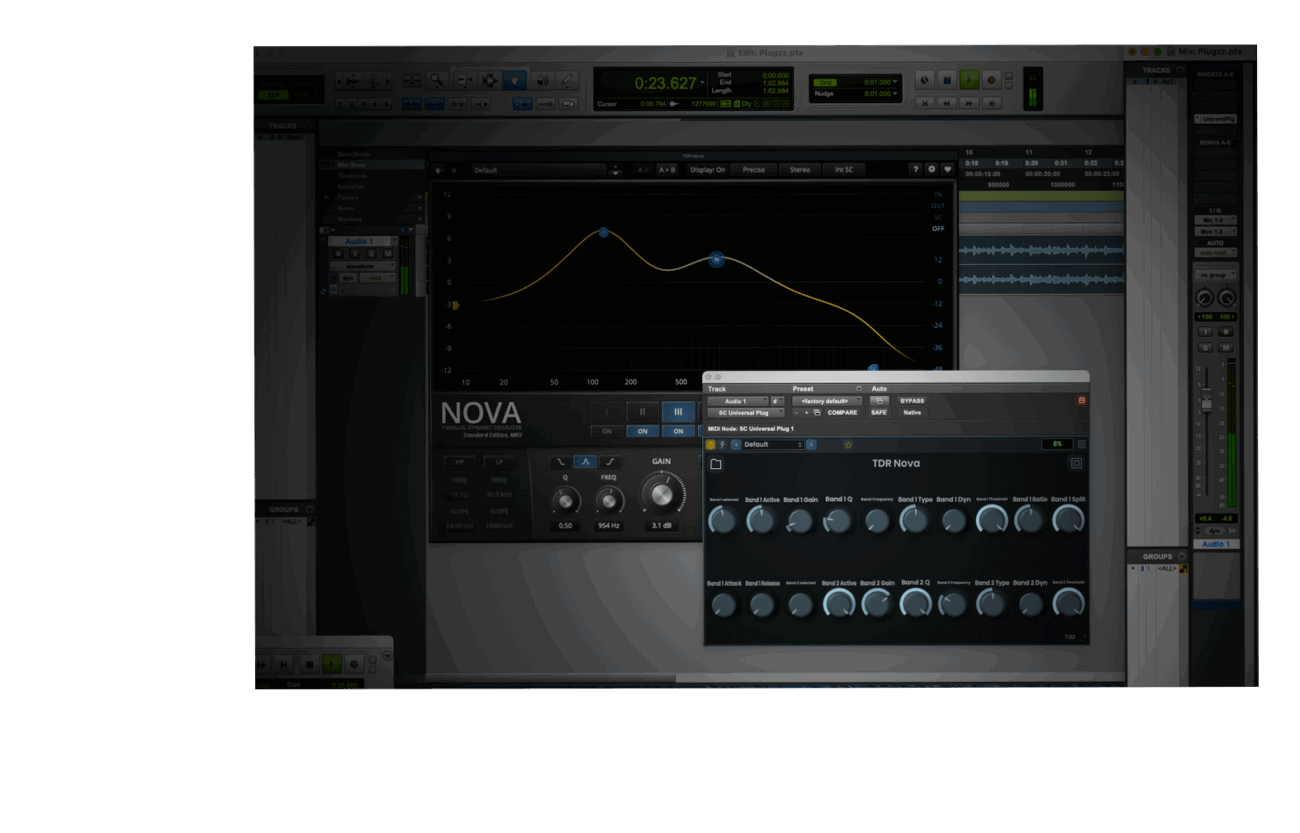Open folder icon in TDR Nova panel
The image size is (1300, 833).
point(716,464)
